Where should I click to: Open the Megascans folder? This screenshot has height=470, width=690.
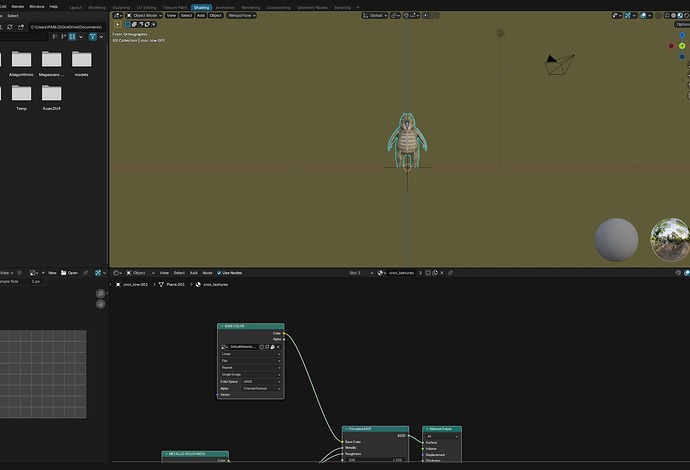(x=51, y=63)
